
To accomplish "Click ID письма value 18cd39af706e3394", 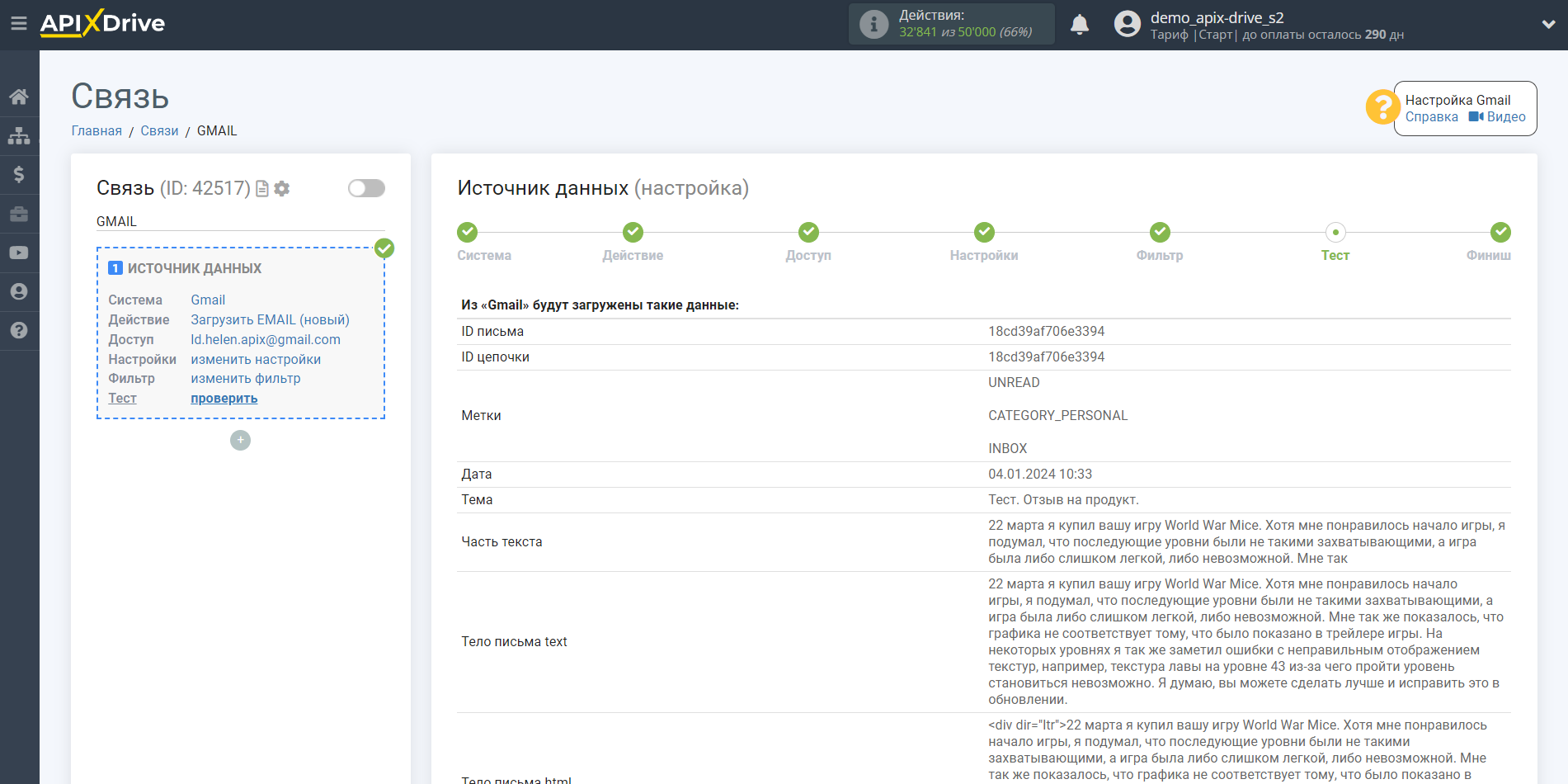I will [1046, 332].
